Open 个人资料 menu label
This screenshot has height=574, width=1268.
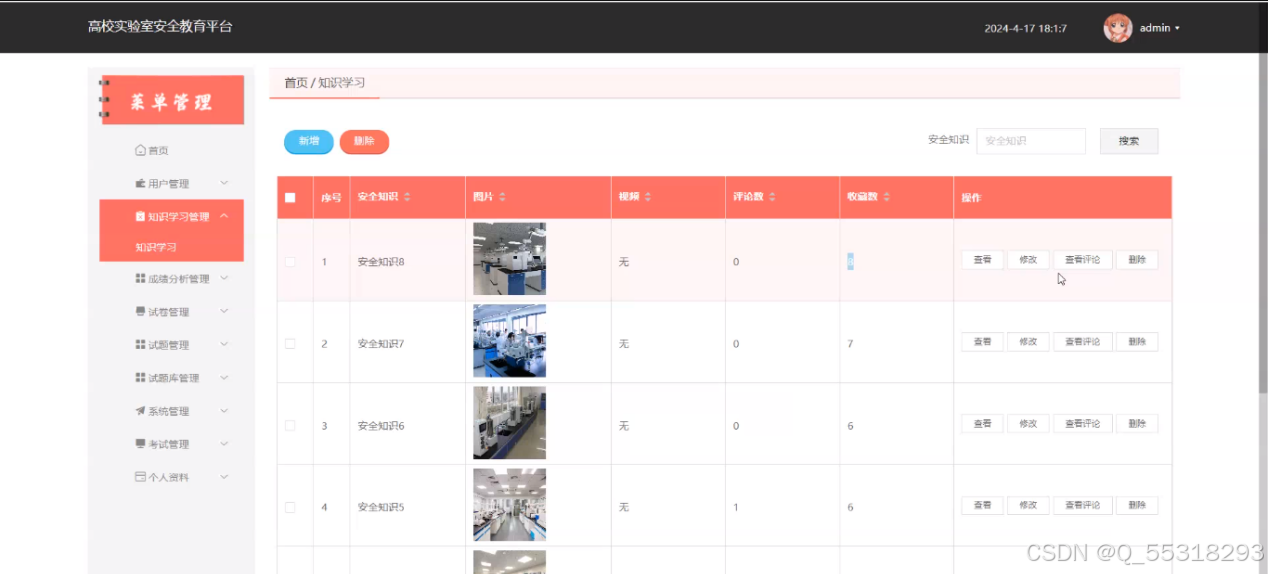pyautogui.click(x=168, y=477)
